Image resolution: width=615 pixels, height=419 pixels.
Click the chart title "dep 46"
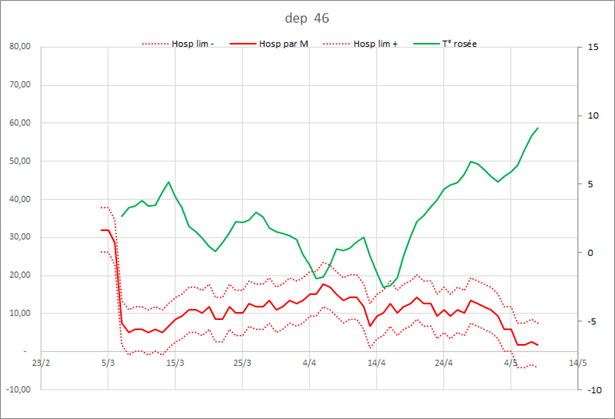click(x=307, y=17)
